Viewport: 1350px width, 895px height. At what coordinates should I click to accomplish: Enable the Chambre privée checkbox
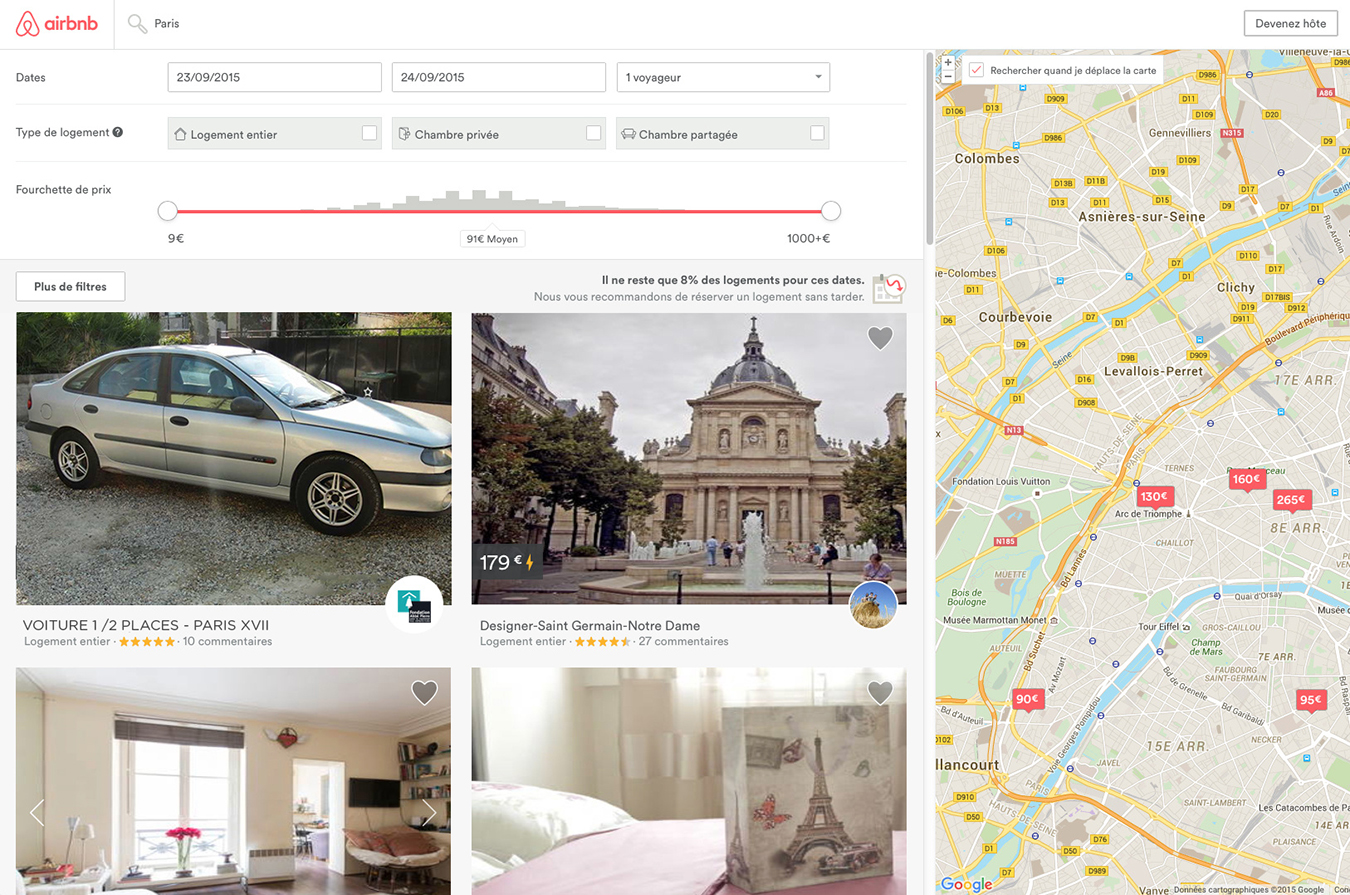tap(594, 133)
